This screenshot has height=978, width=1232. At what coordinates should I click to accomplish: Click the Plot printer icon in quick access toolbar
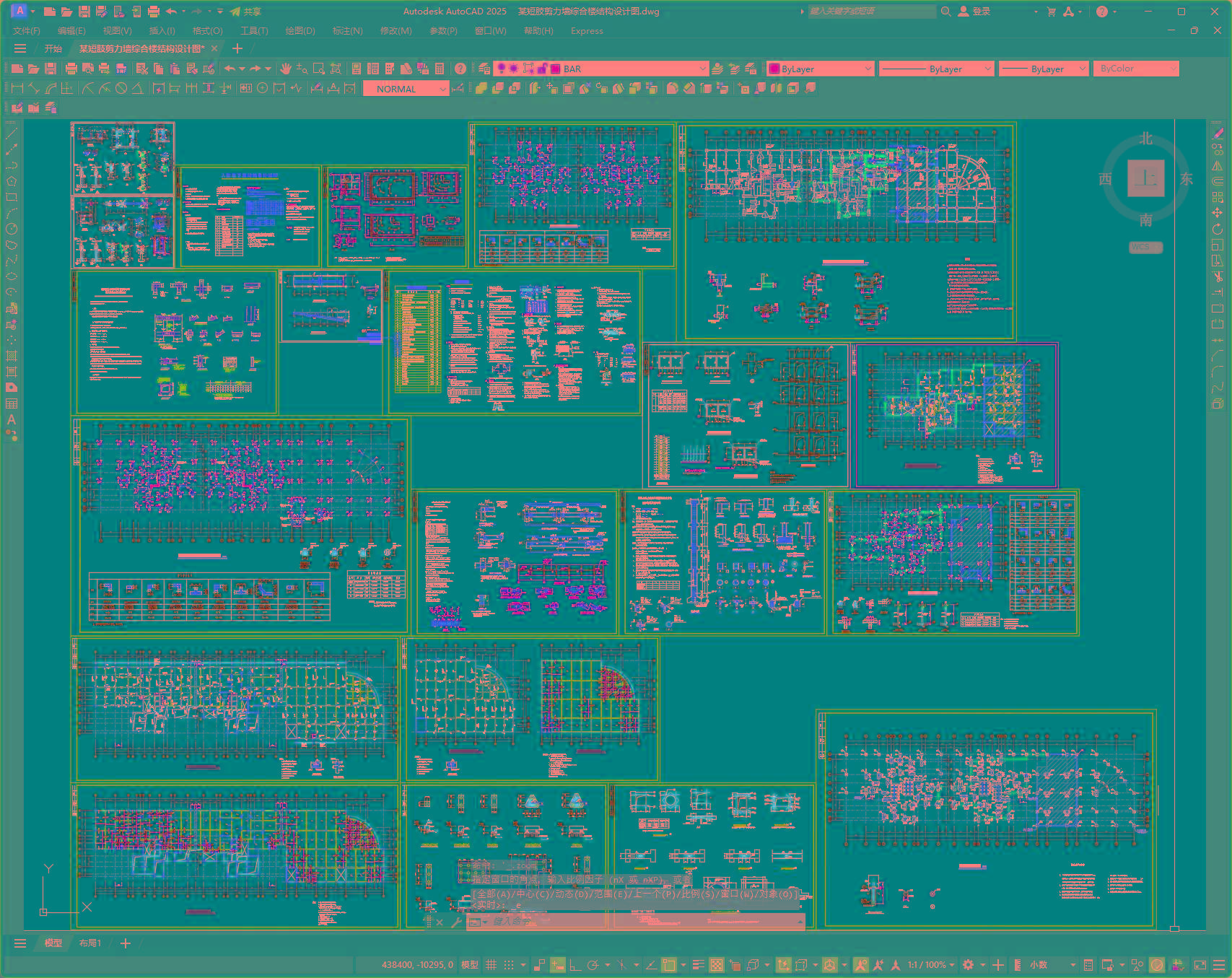point(153,12)
